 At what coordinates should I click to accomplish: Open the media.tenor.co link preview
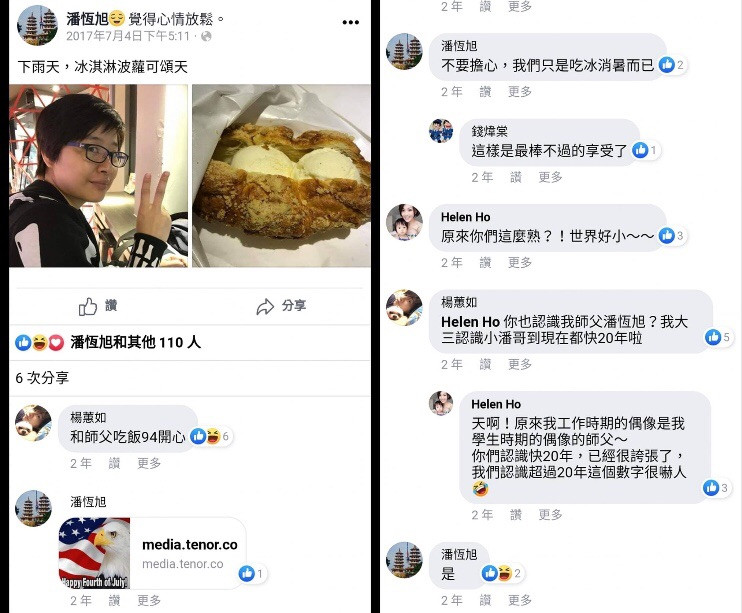152,553
